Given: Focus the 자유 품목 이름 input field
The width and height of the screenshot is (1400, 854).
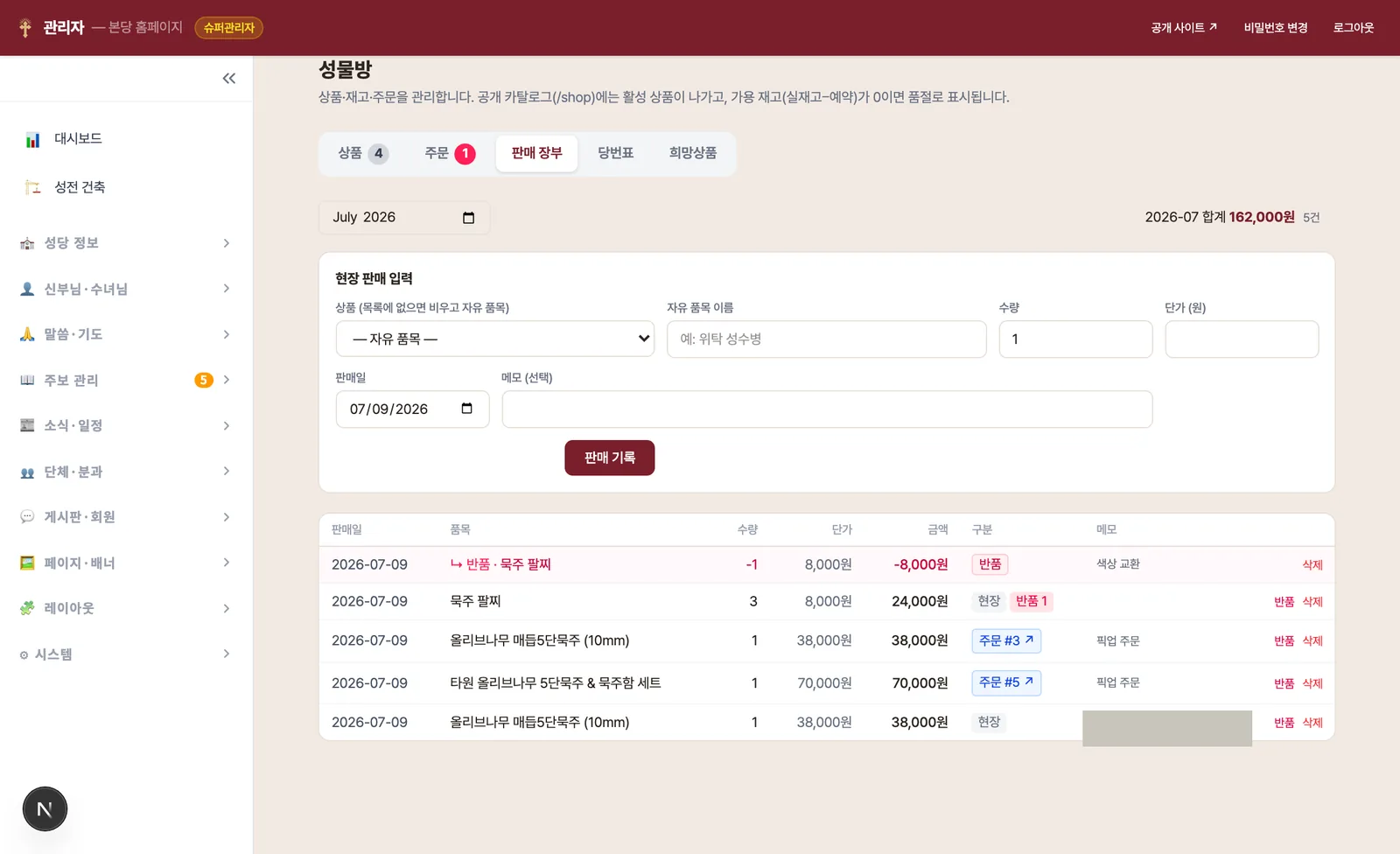Looking at the screenshot, I should [x=827, y=339].
